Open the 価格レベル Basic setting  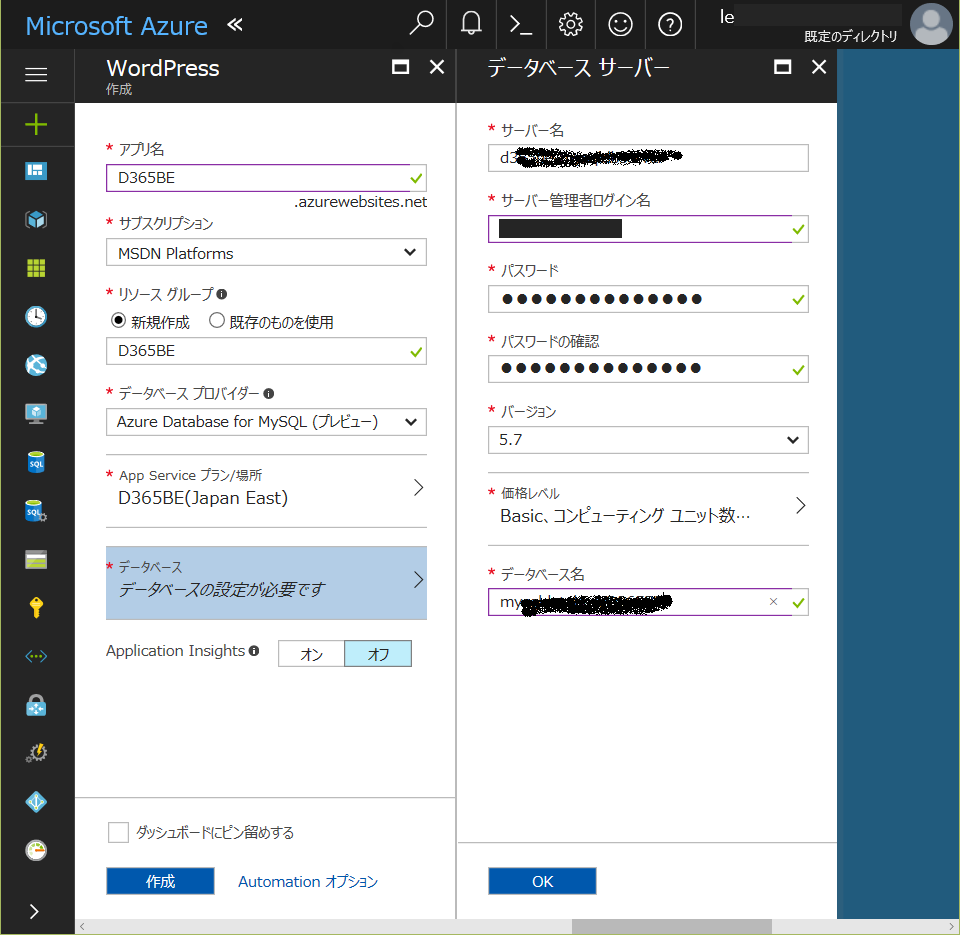coord(648,508)
